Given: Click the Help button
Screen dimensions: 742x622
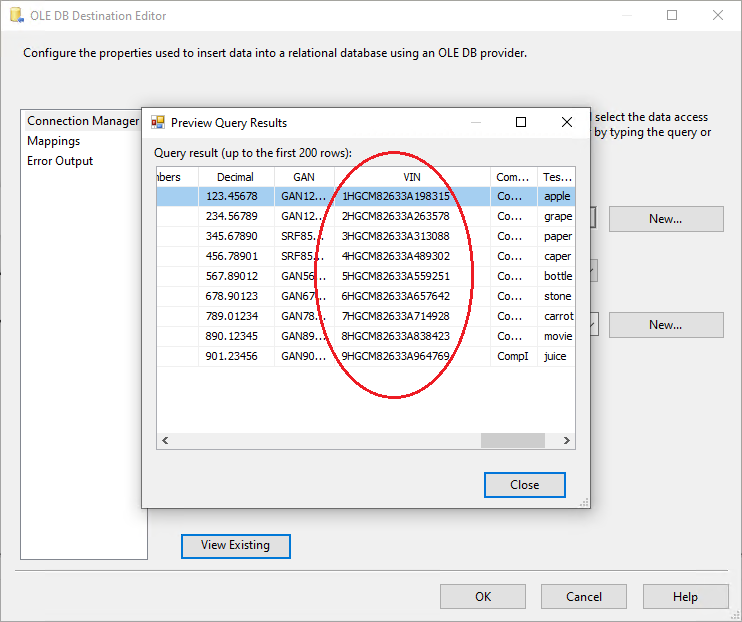Looking at the screenshot, I should click(x=685, y=597).
